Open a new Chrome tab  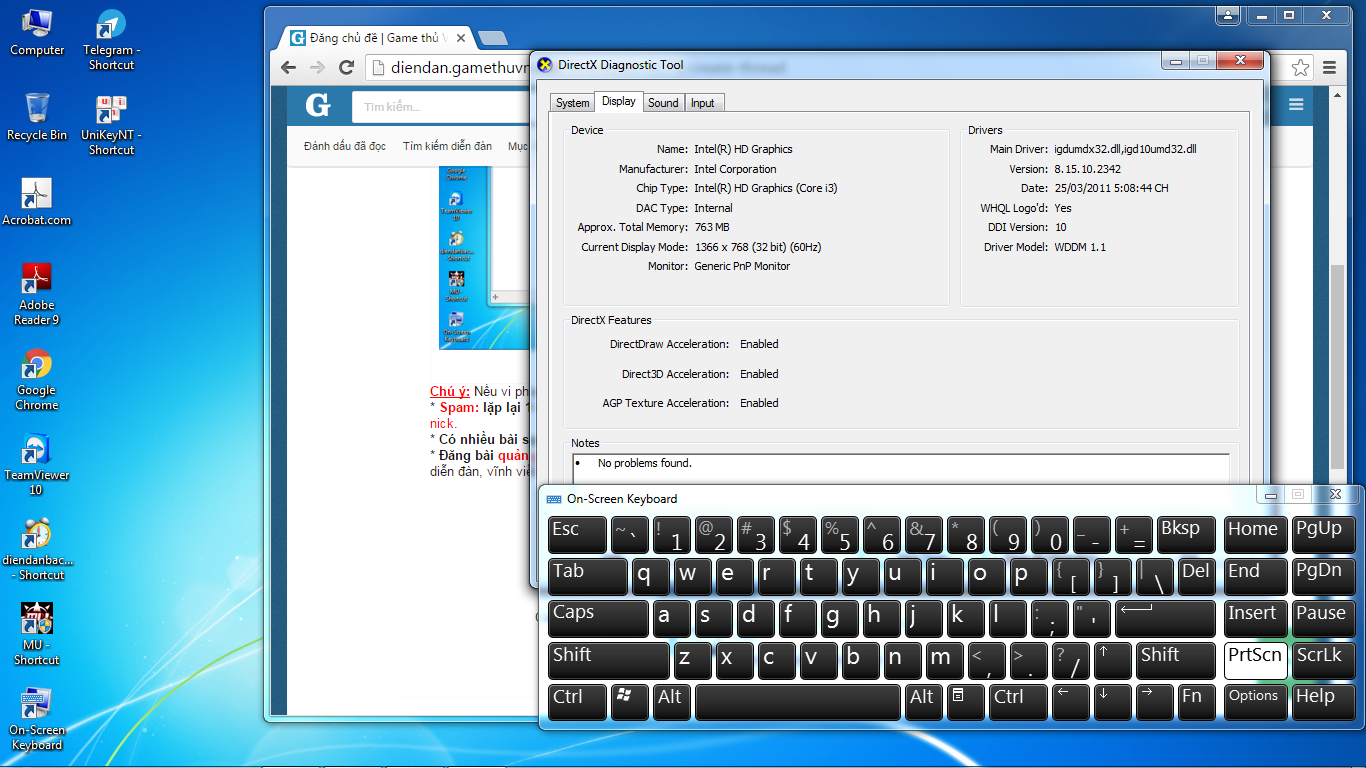[x=492, y=38]
